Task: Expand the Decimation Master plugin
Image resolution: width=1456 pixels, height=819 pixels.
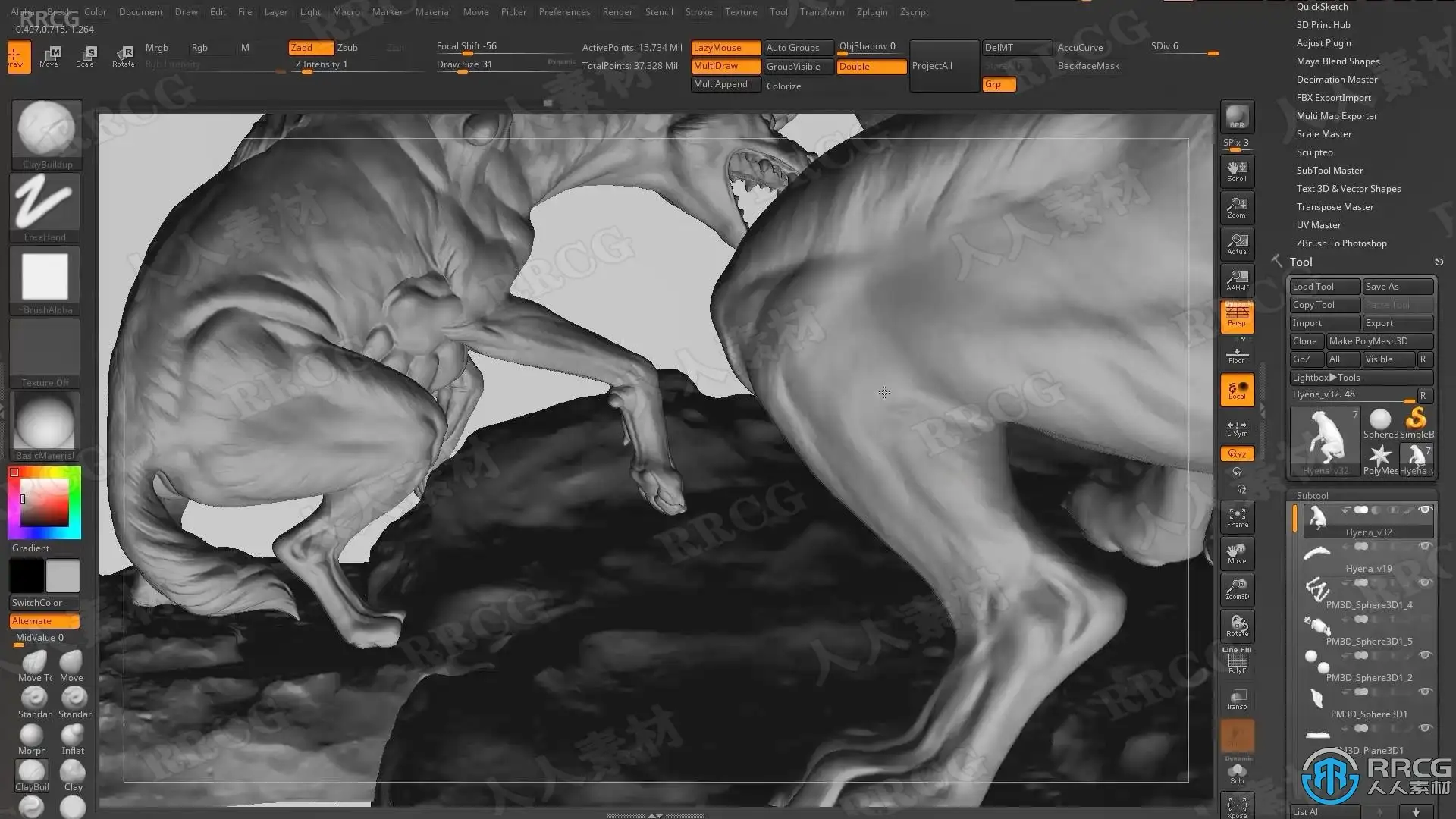Action: coord(1336,80)
